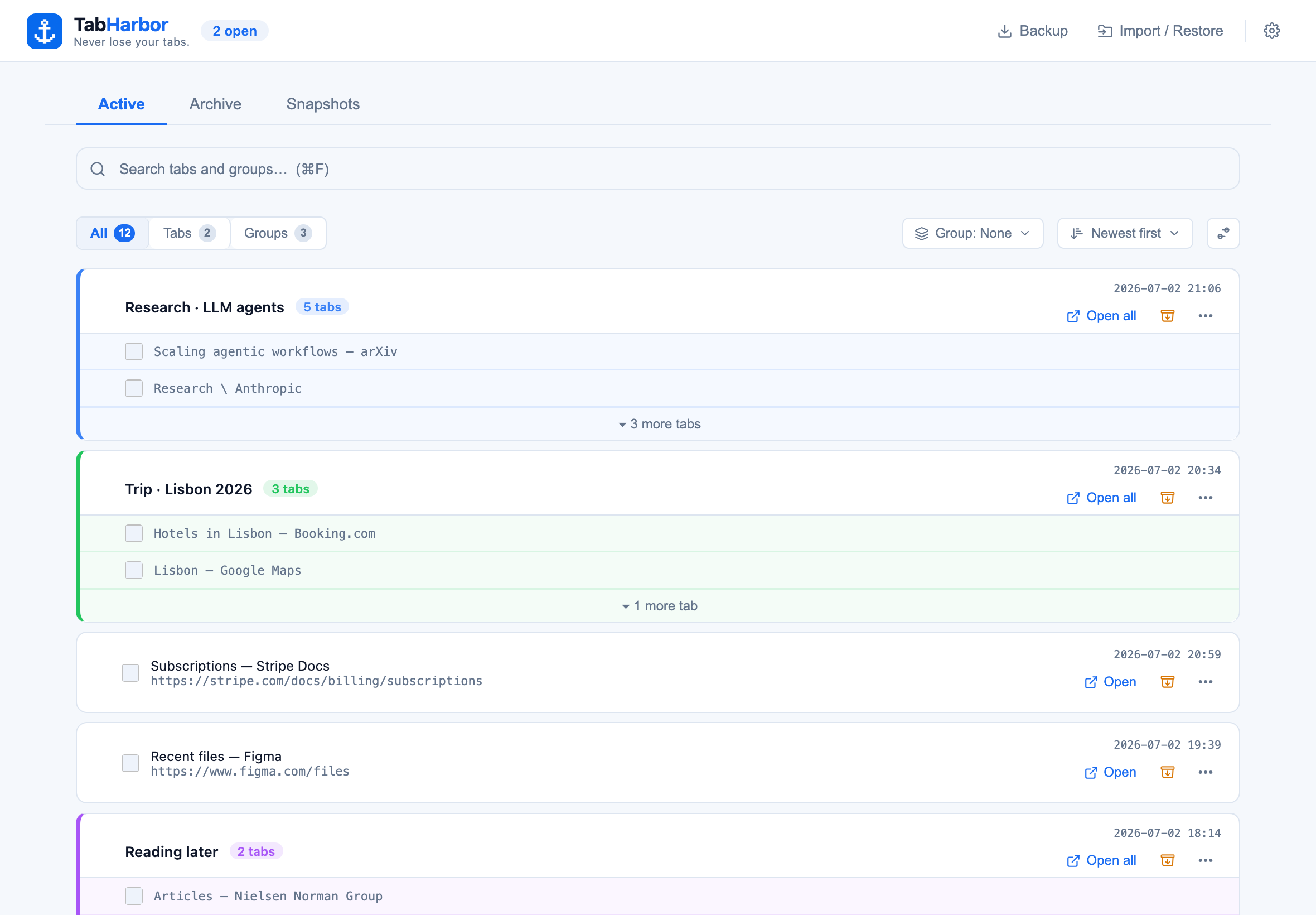The width and height of the screenshot is (1316, 915).
Task: Select the All 12 filter
Action: (113, 233)
